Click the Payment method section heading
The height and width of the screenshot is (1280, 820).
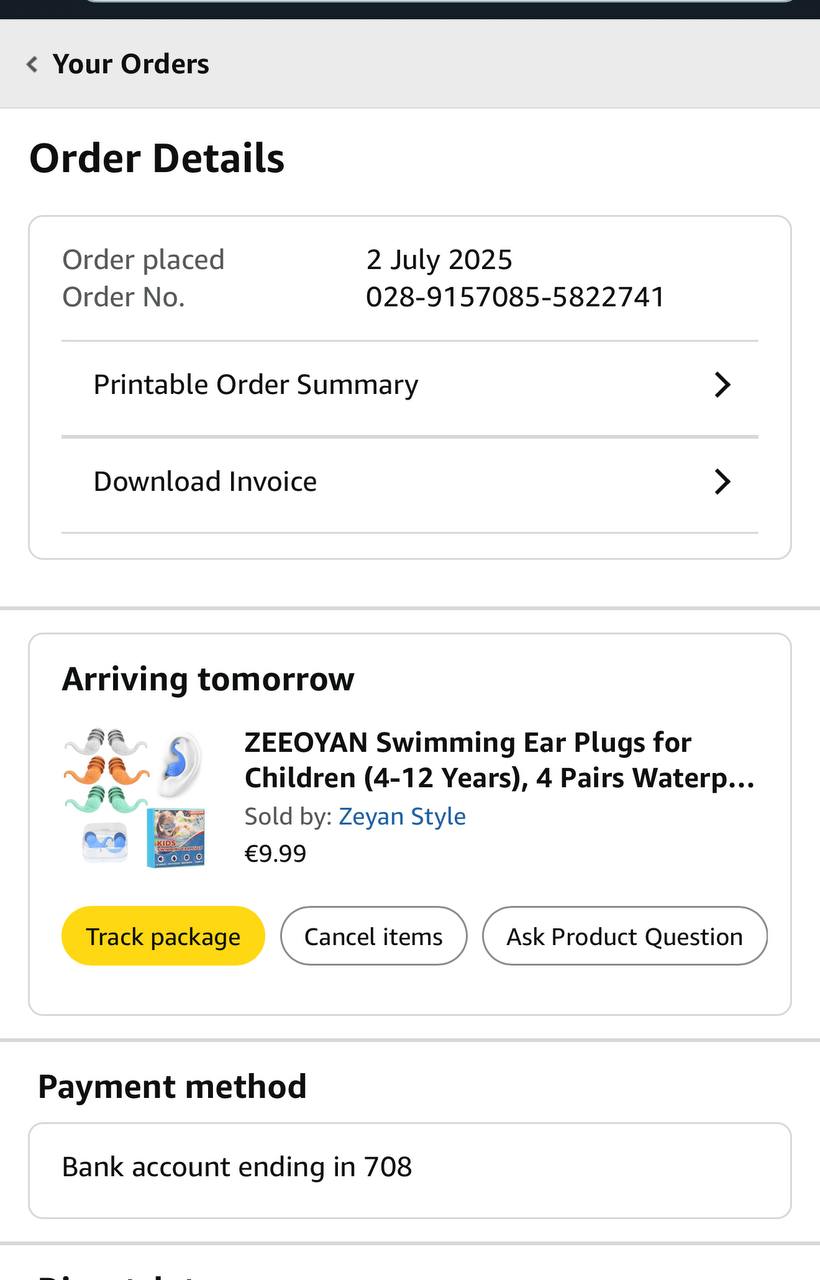click(172, 1086)
